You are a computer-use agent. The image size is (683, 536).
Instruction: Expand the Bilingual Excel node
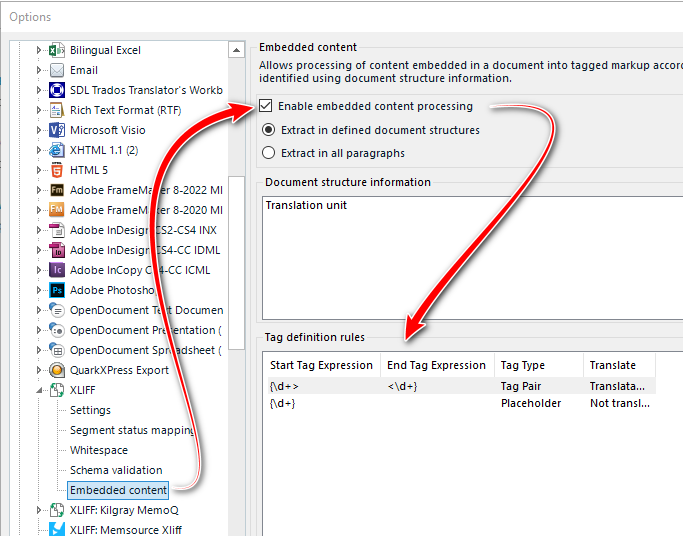tap(39, 50)
